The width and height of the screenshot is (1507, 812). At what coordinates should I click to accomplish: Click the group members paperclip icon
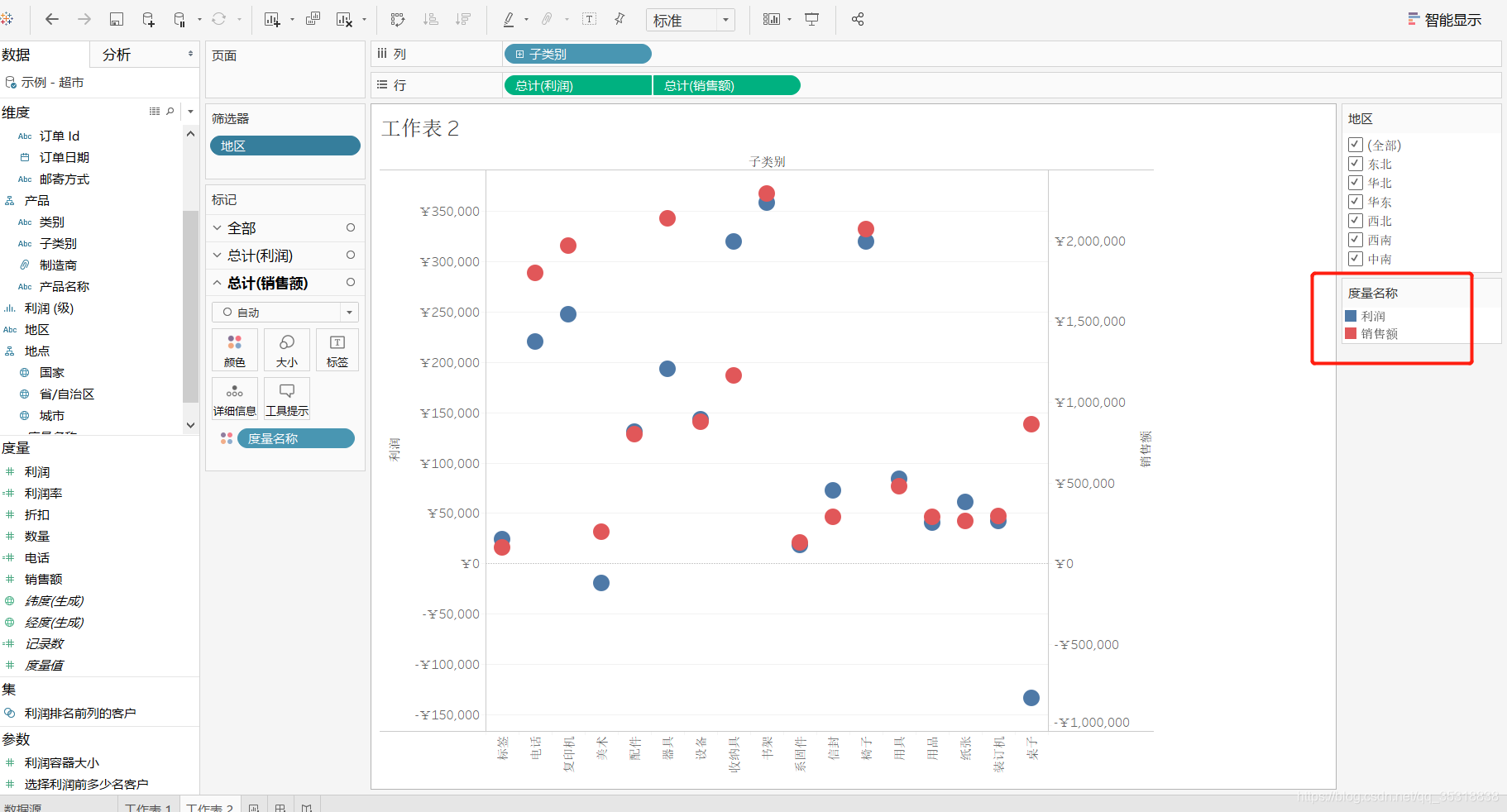coord(547,19)
